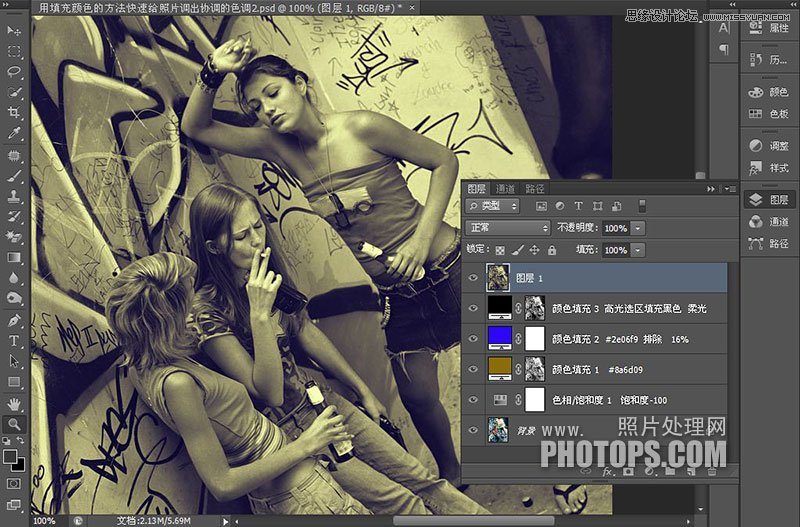Lock all for 图层 1
The height and width of the screenshot is (527, 800).
pos(552,250)
